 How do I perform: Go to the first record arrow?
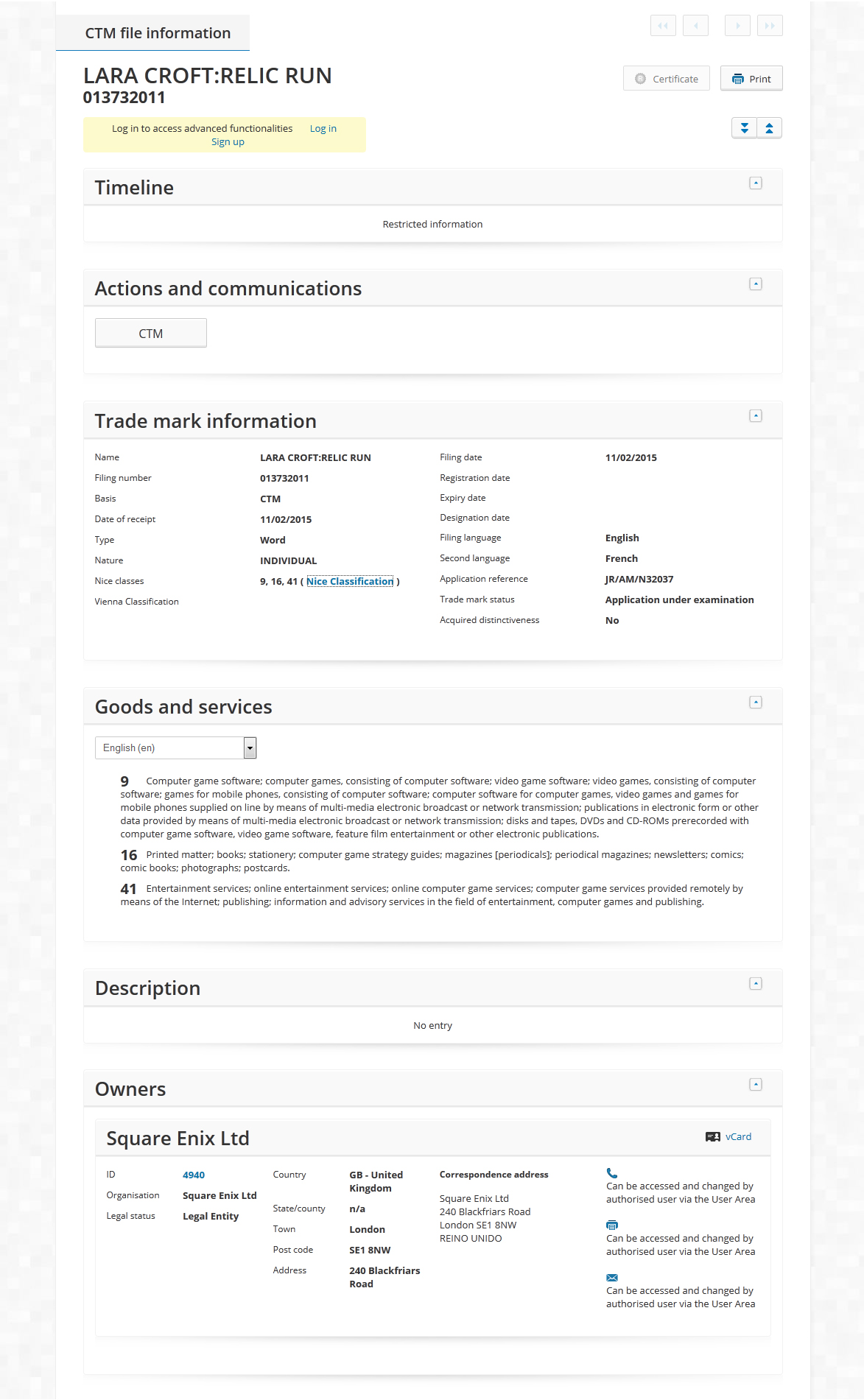[x=663, y=26]
